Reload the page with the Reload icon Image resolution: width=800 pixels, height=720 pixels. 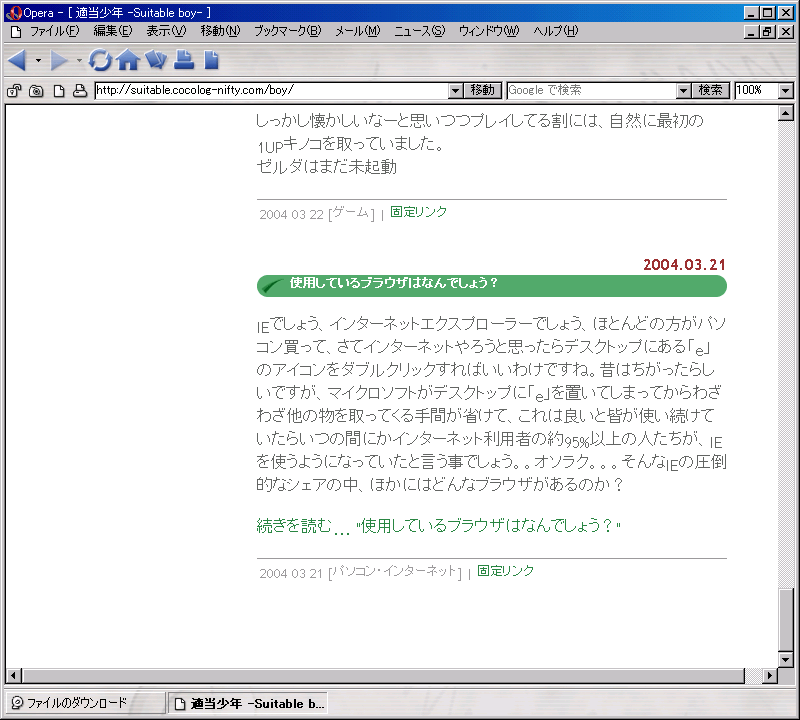click(x=99, y=60)
